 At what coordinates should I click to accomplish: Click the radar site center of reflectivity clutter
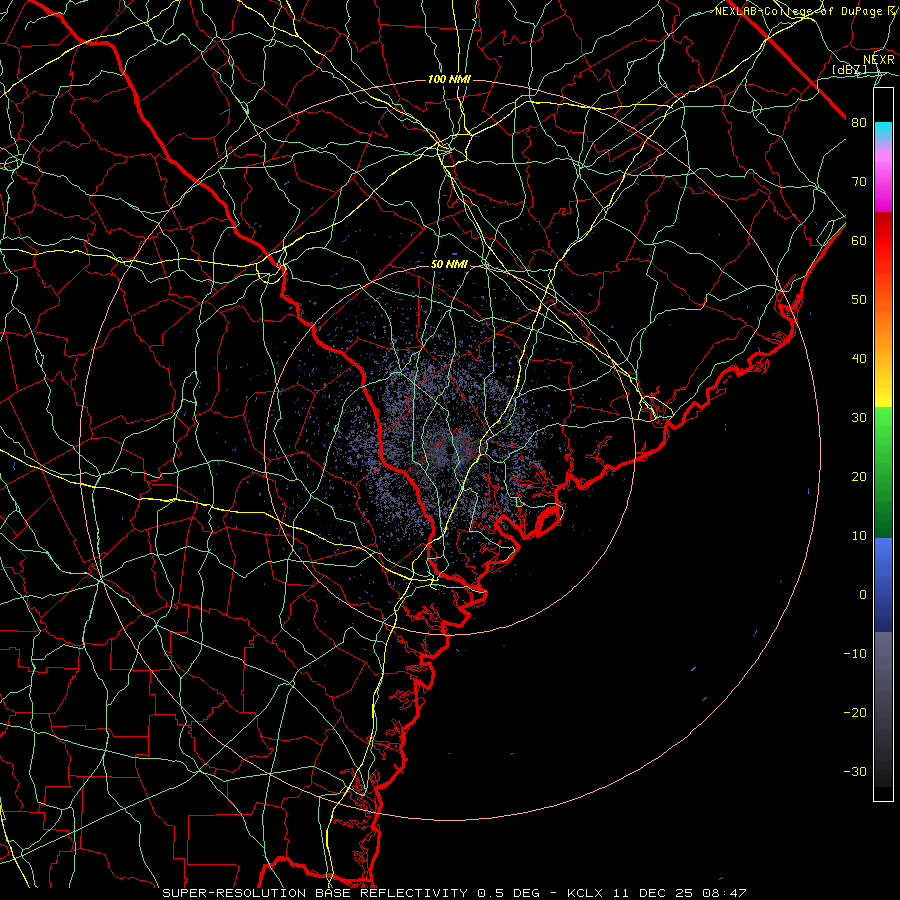[449, 450]
